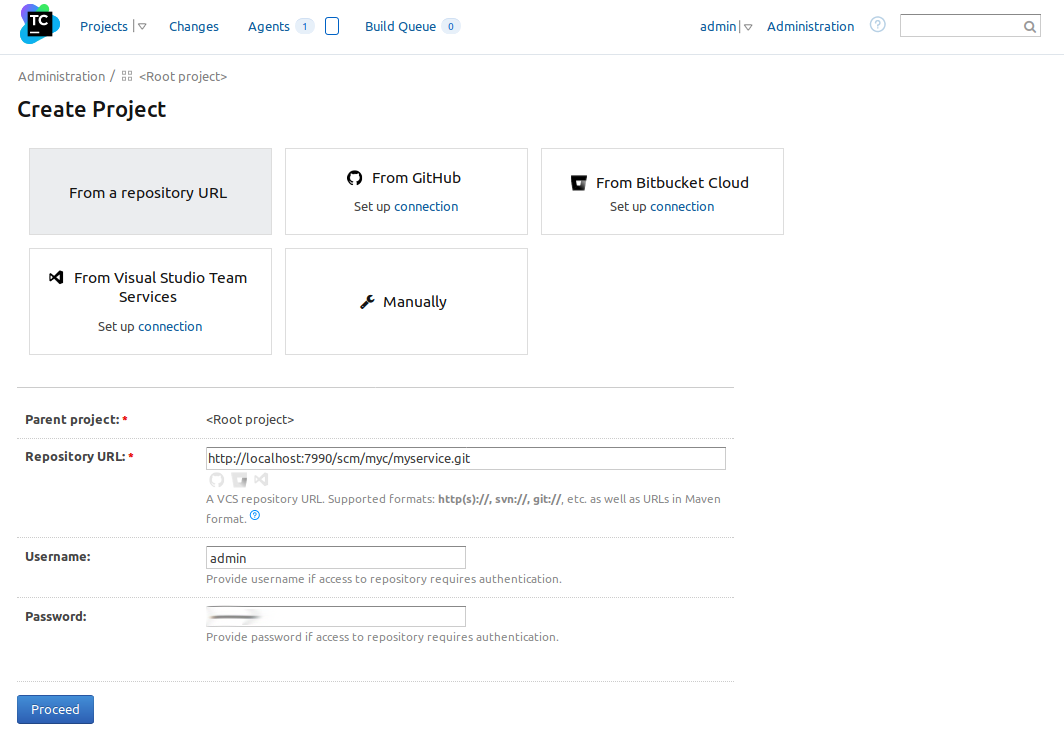Follow the Visual Studio Set up connection link

(170, 326)
